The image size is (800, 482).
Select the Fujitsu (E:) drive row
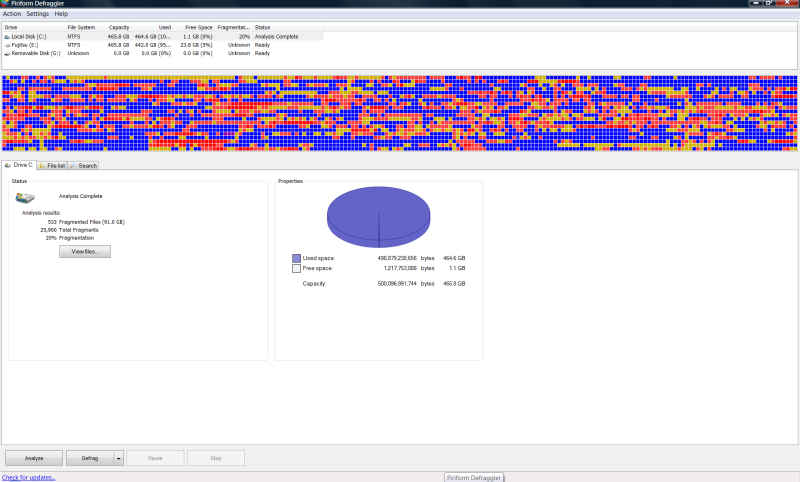point(163,45)
